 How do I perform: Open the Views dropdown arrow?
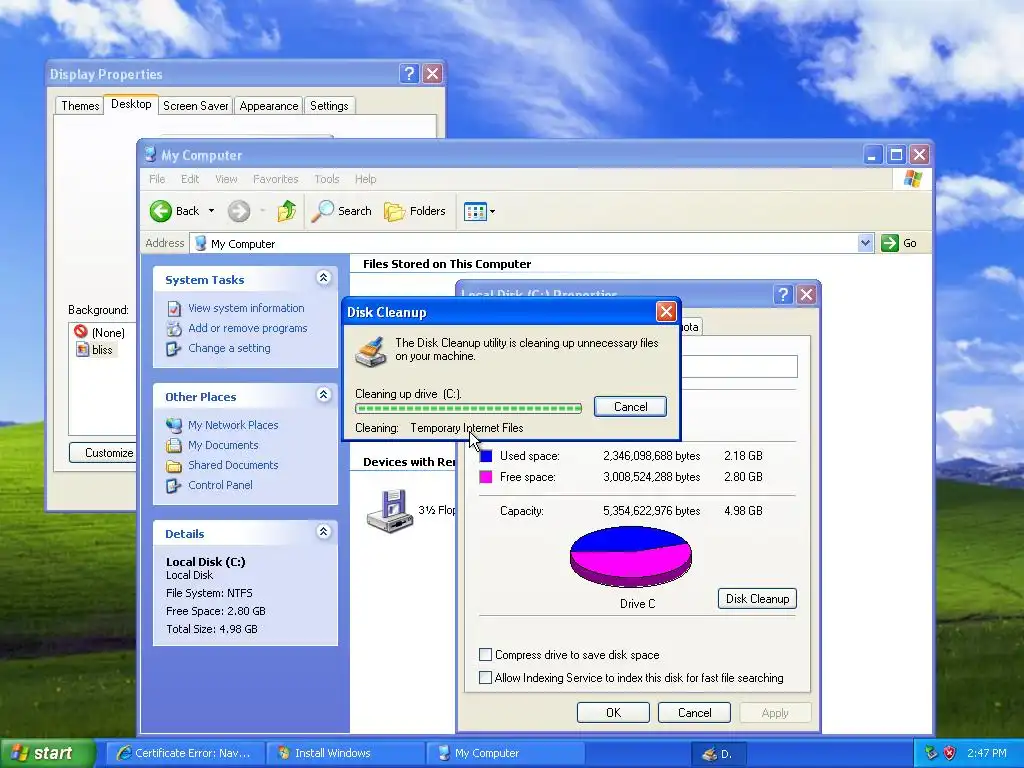[x=492, y=212]
